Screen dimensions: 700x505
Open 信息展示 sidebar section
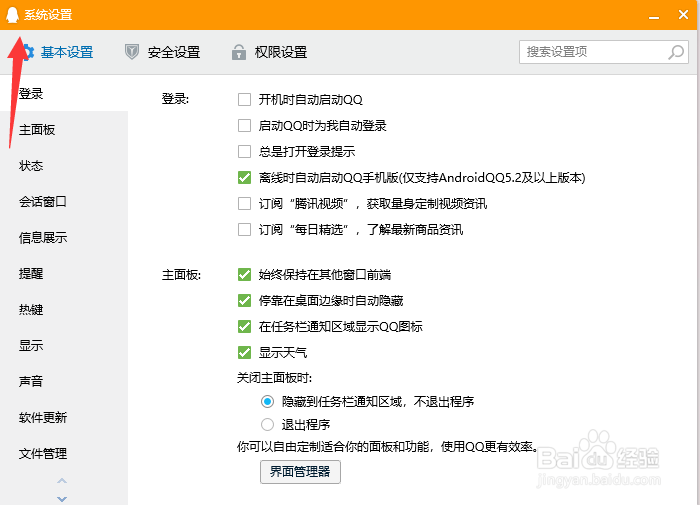[x=64, y=238]
